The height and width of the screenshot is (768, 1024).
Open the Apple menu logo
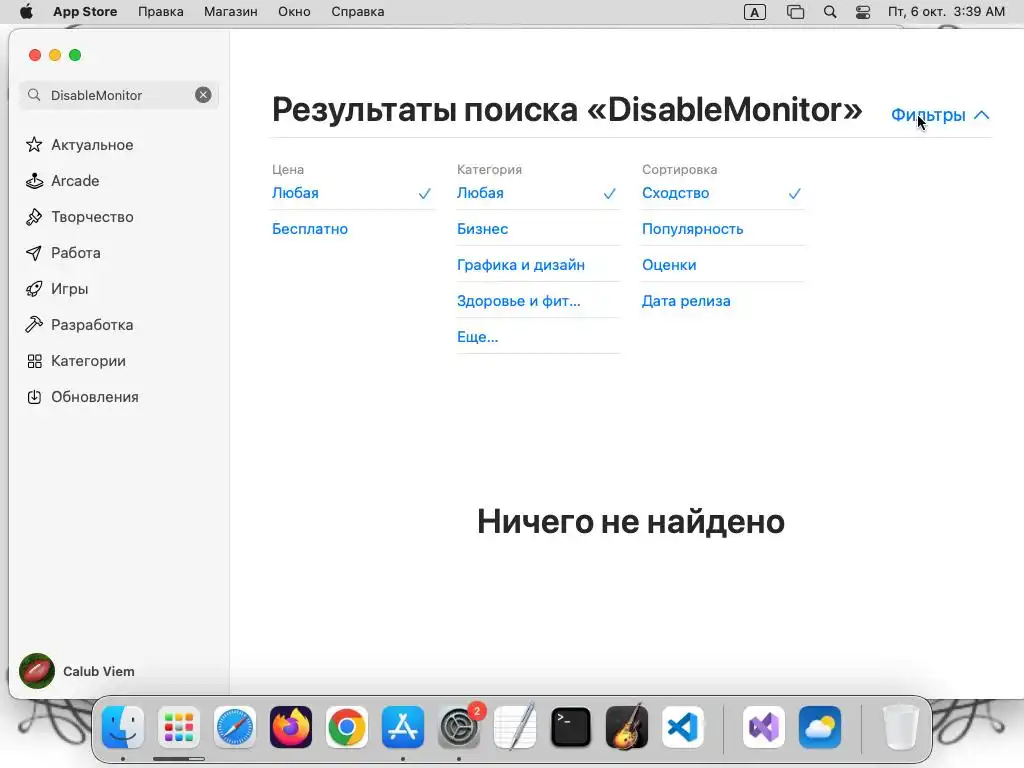(x=26, y=12)
